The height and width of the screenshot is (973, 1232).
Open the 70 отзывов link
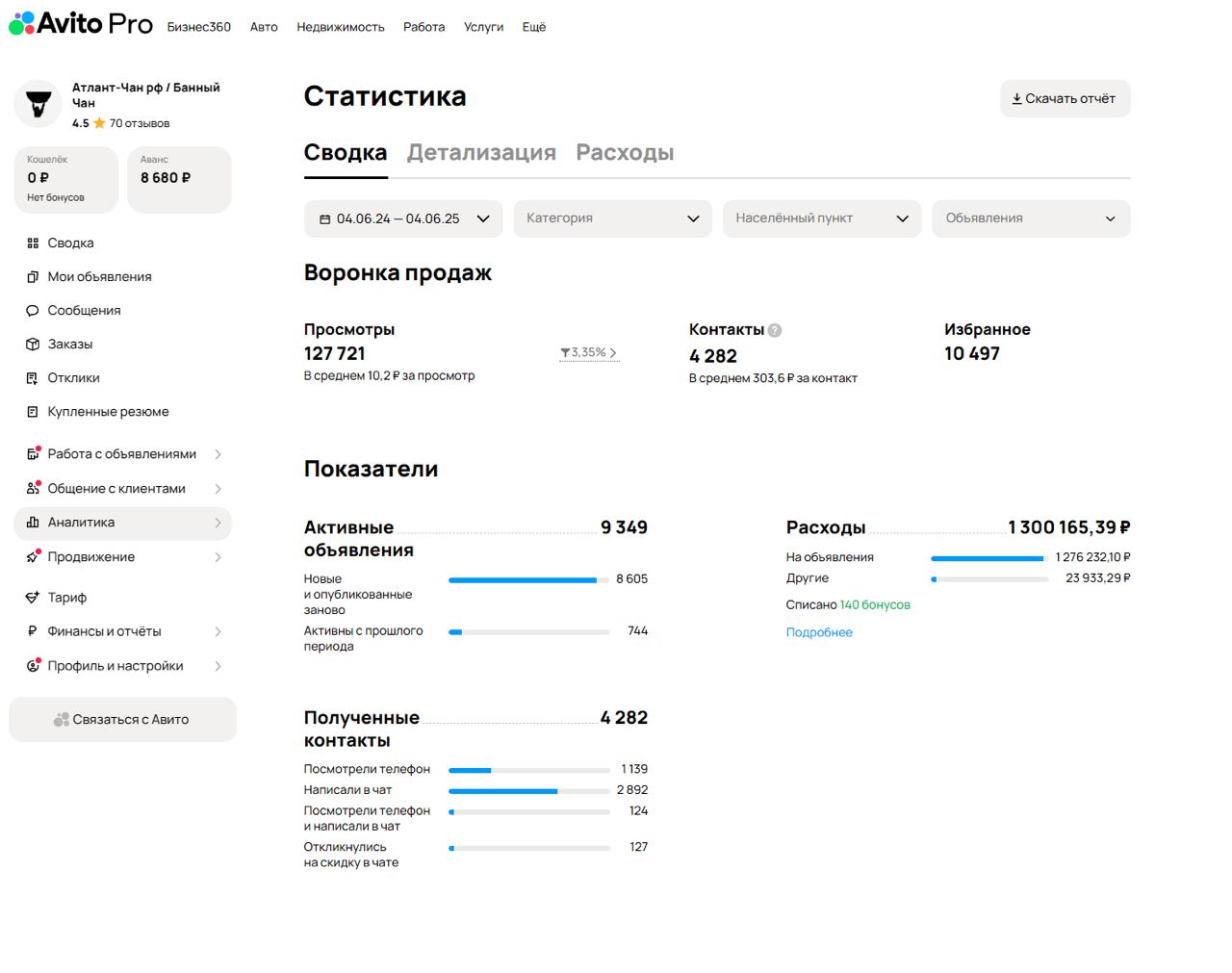(x=140, y=123)
